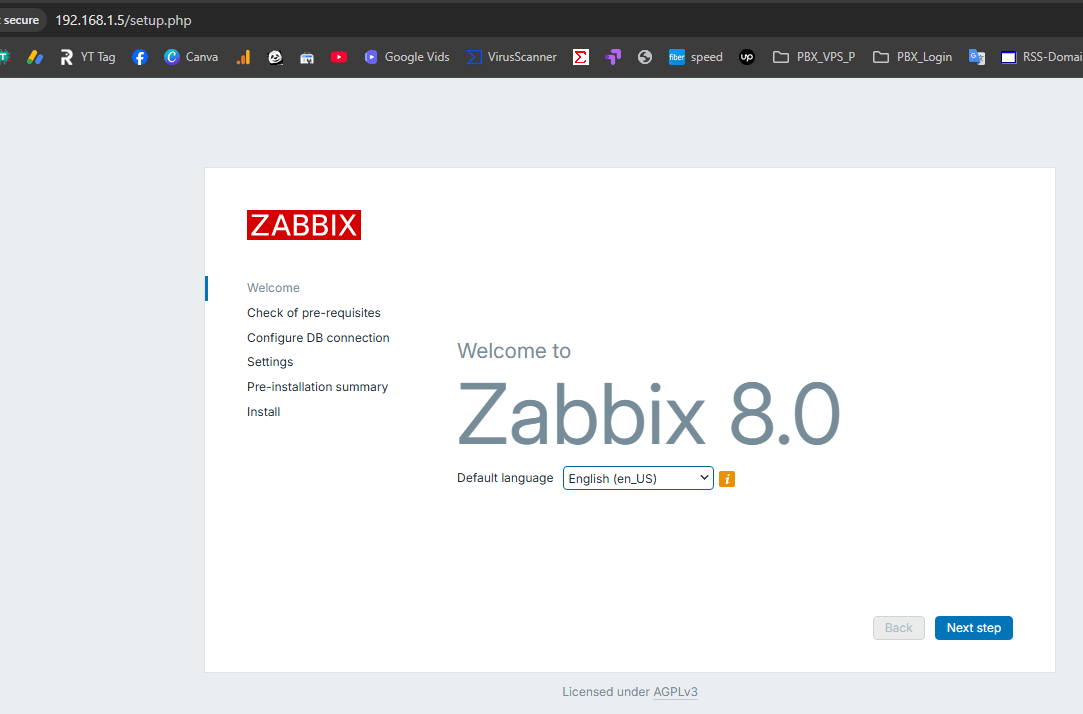Screen dimensions: 1083x714
Task: Open the fiber speed bookmark
Action: (x=696, y=57)
